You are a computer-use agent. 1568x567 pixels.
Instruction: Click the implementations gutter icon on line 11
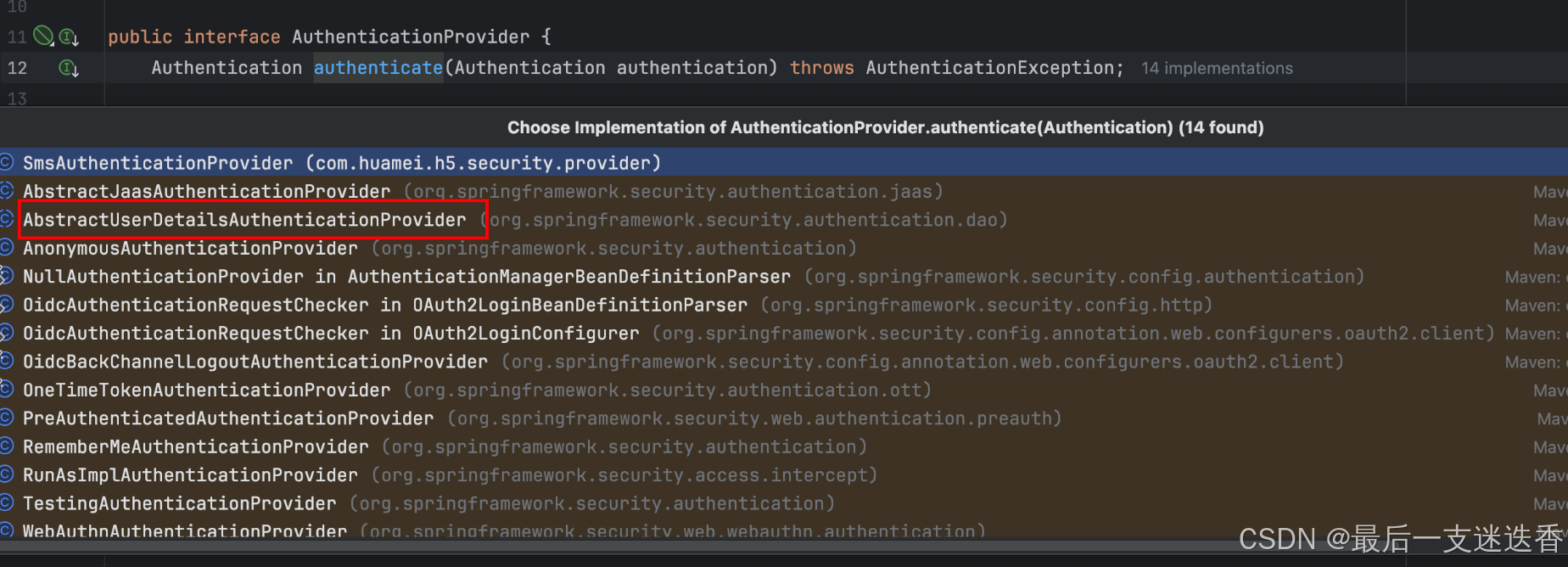(69, 37)
